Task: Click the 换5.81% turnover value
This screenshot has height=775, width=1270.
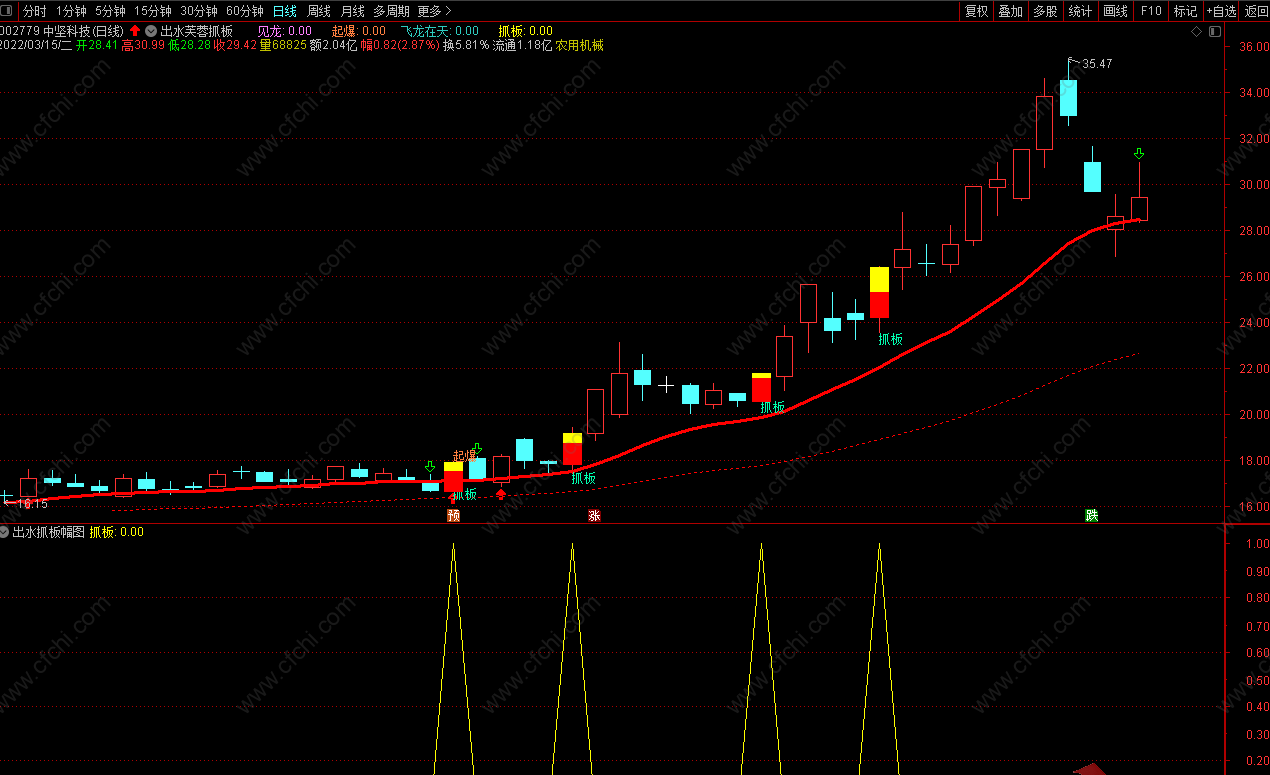Action: point(466,45)
